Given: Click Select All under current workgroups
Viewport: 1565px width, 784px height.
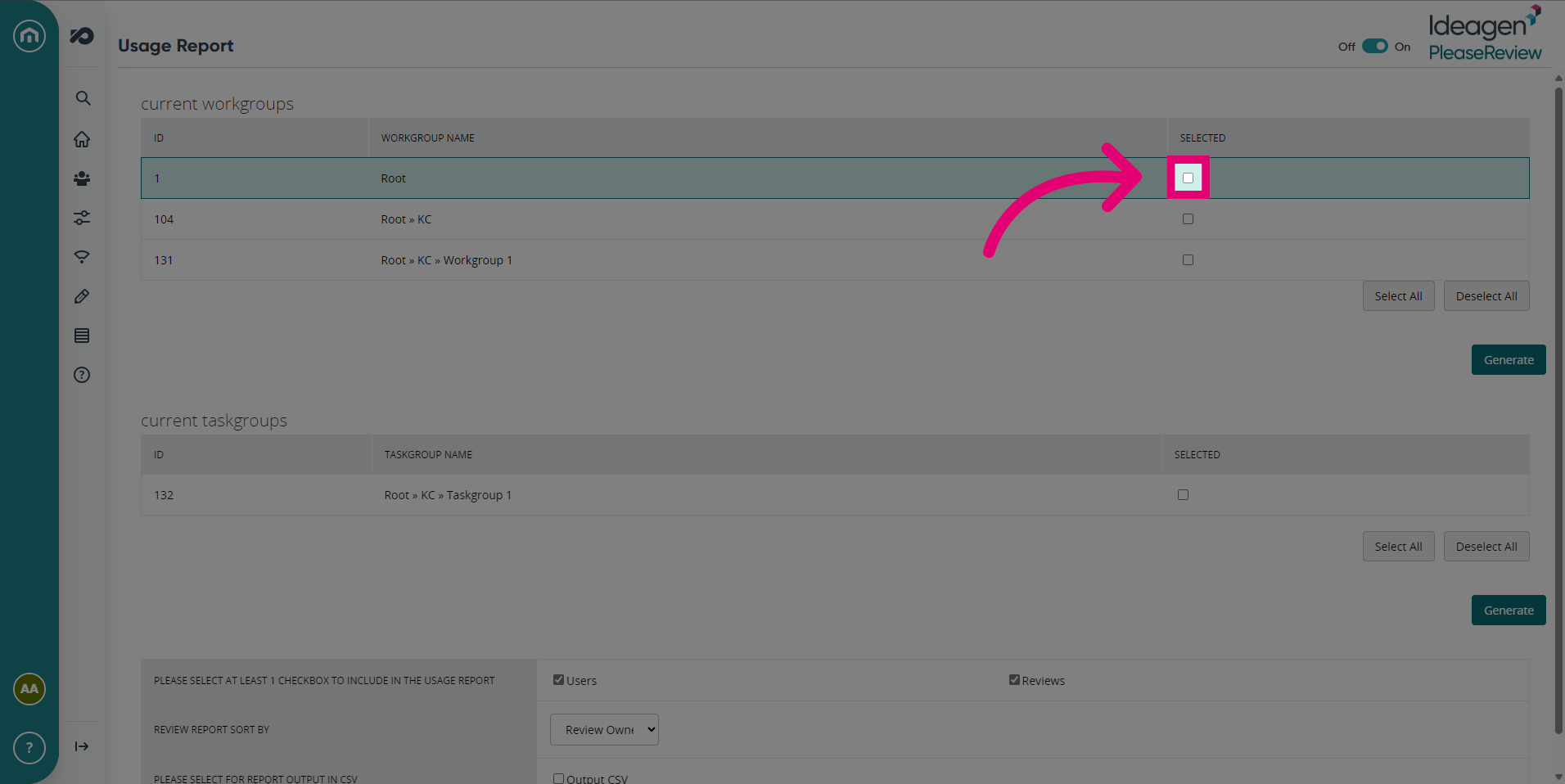Looking at the screenshot, I should pos(1398,296).
